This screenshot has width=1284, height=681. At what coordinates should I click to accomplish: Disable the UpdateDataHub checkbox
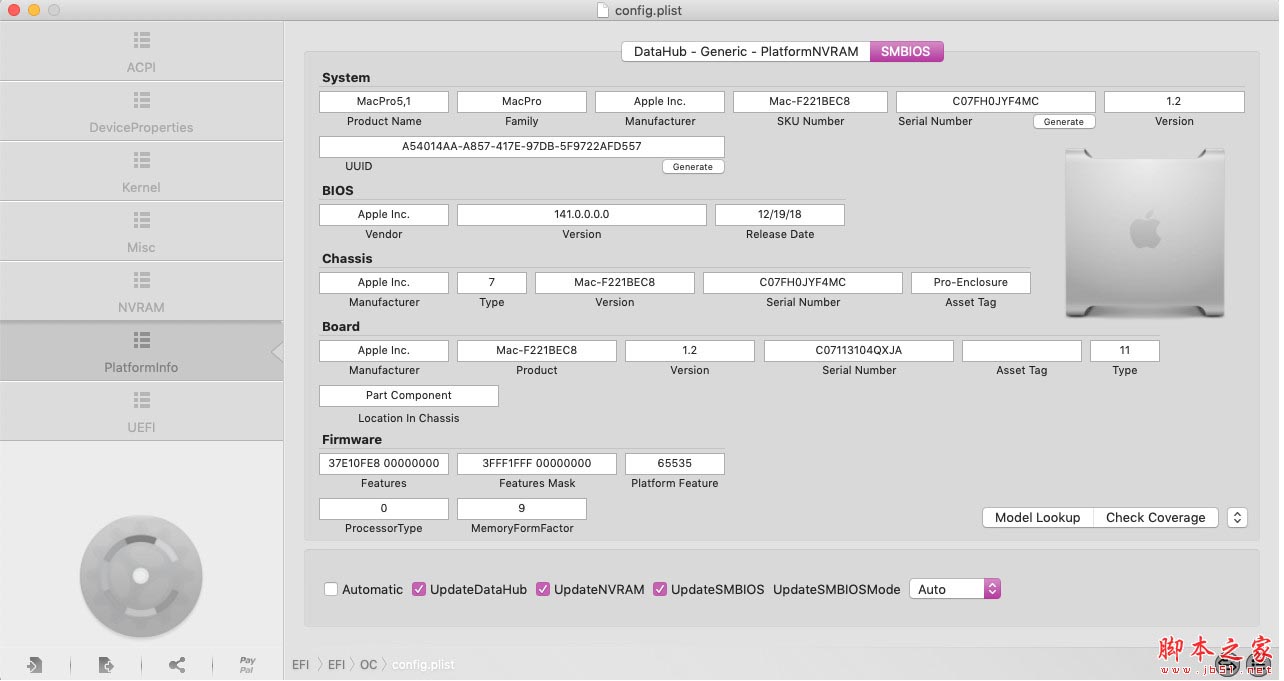419,589
